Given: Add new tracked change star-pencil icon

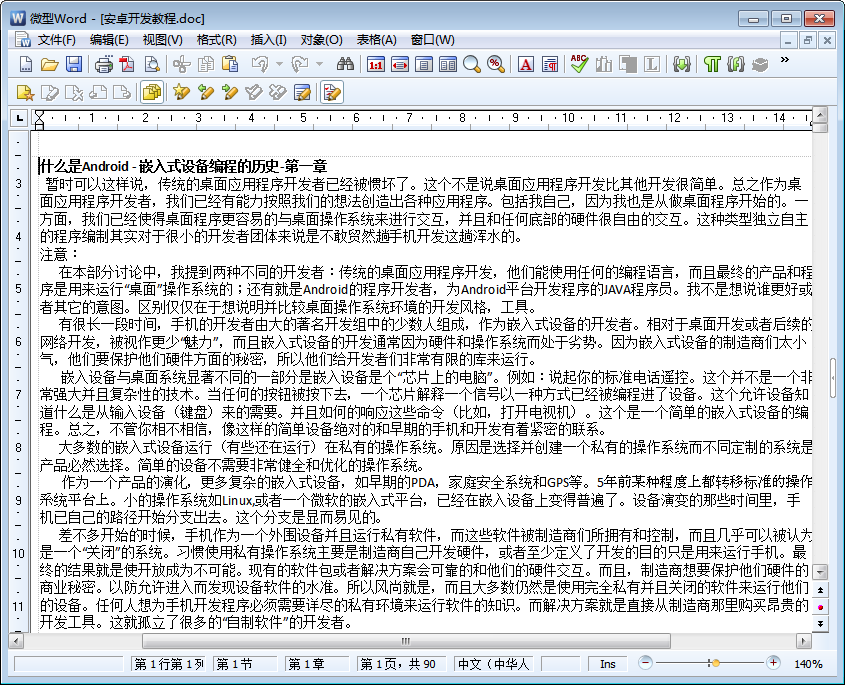Looking at the screenshot, I should pyautogui.click(x=182, y=93).
